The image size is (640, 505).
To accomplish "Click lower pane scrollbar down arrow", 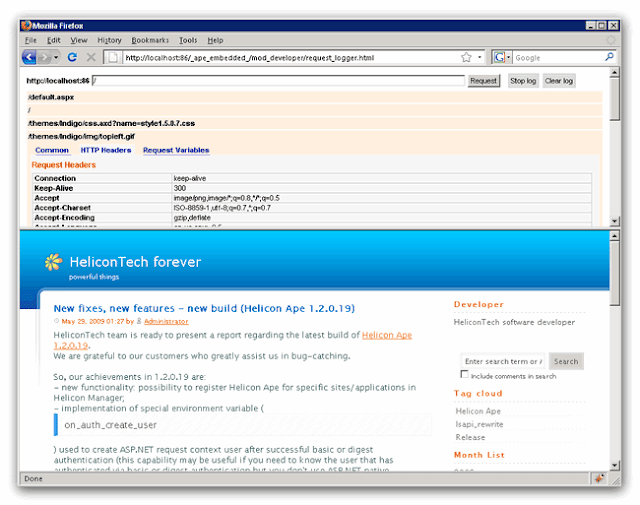I will pos(614,465).
